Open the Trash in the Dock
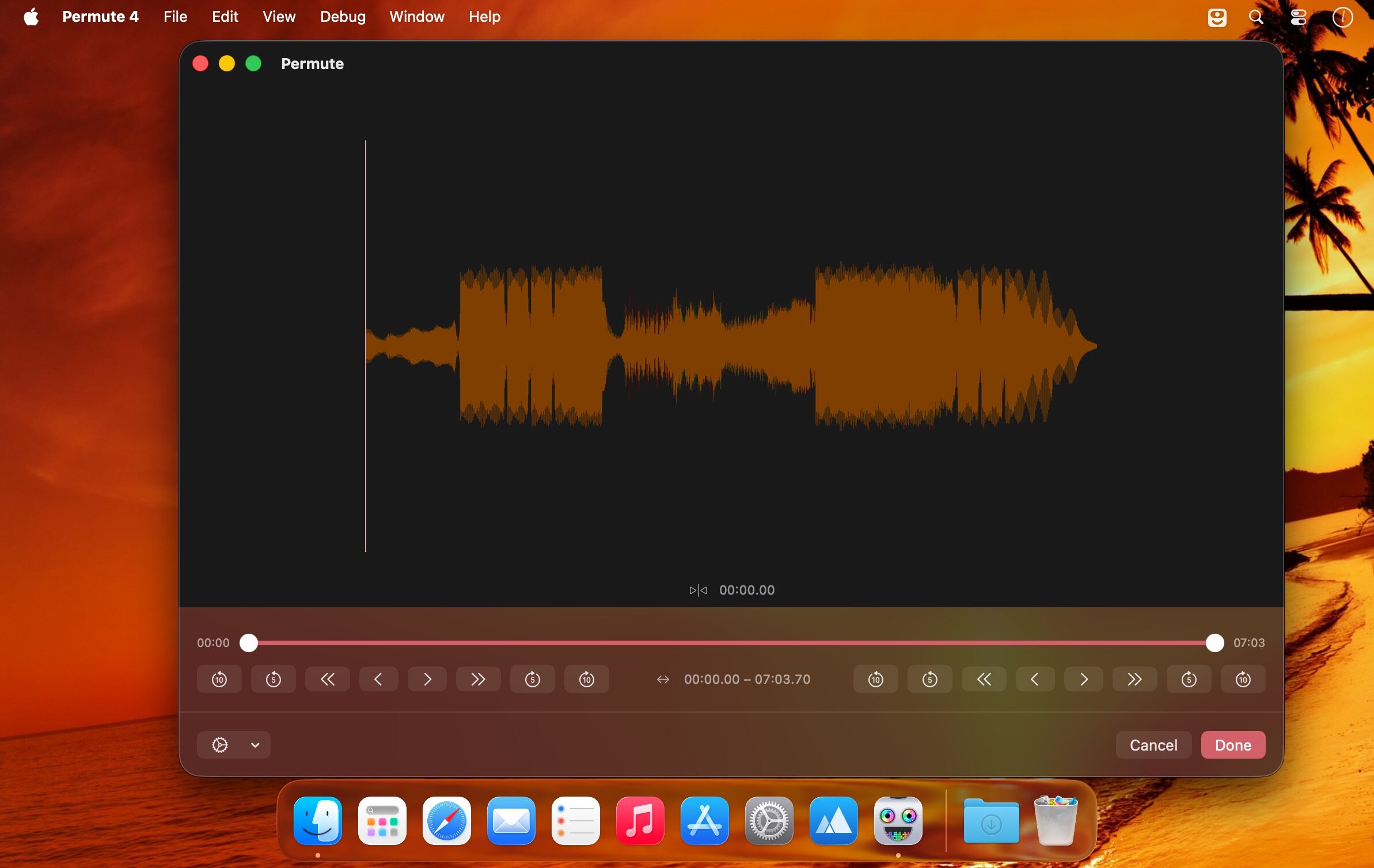 (1056, 821)
